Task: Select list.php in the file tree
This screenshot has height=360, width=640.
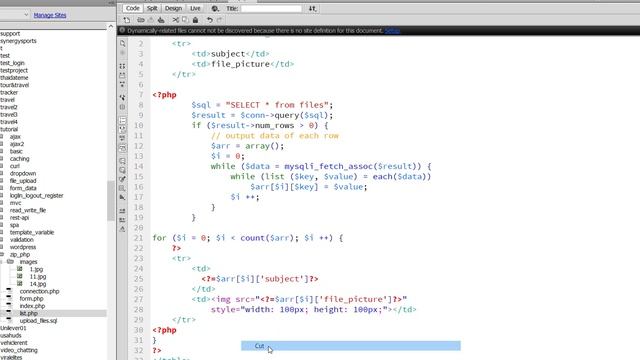Action: point(29,313)
